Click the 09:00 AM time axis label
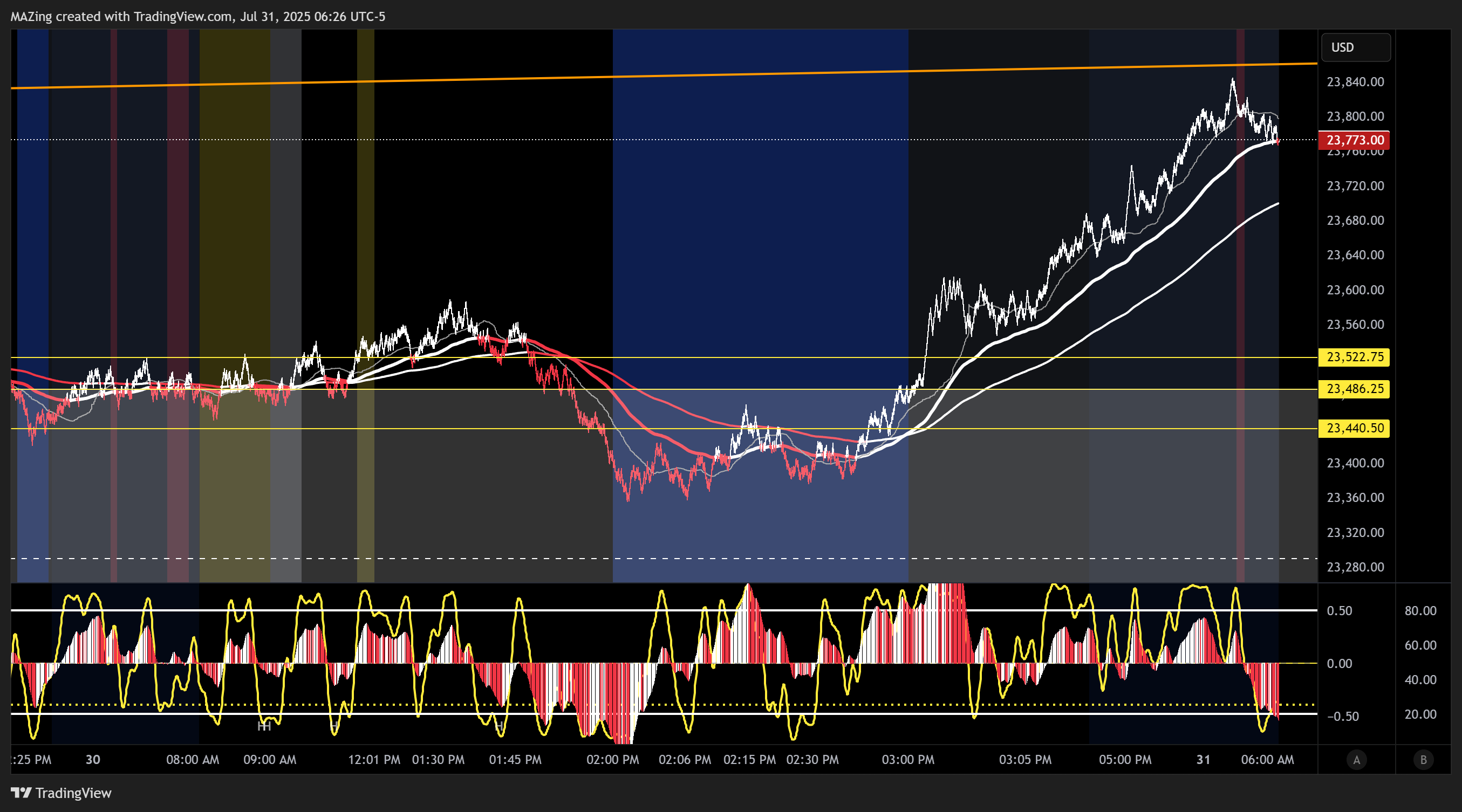 (270, 760)
